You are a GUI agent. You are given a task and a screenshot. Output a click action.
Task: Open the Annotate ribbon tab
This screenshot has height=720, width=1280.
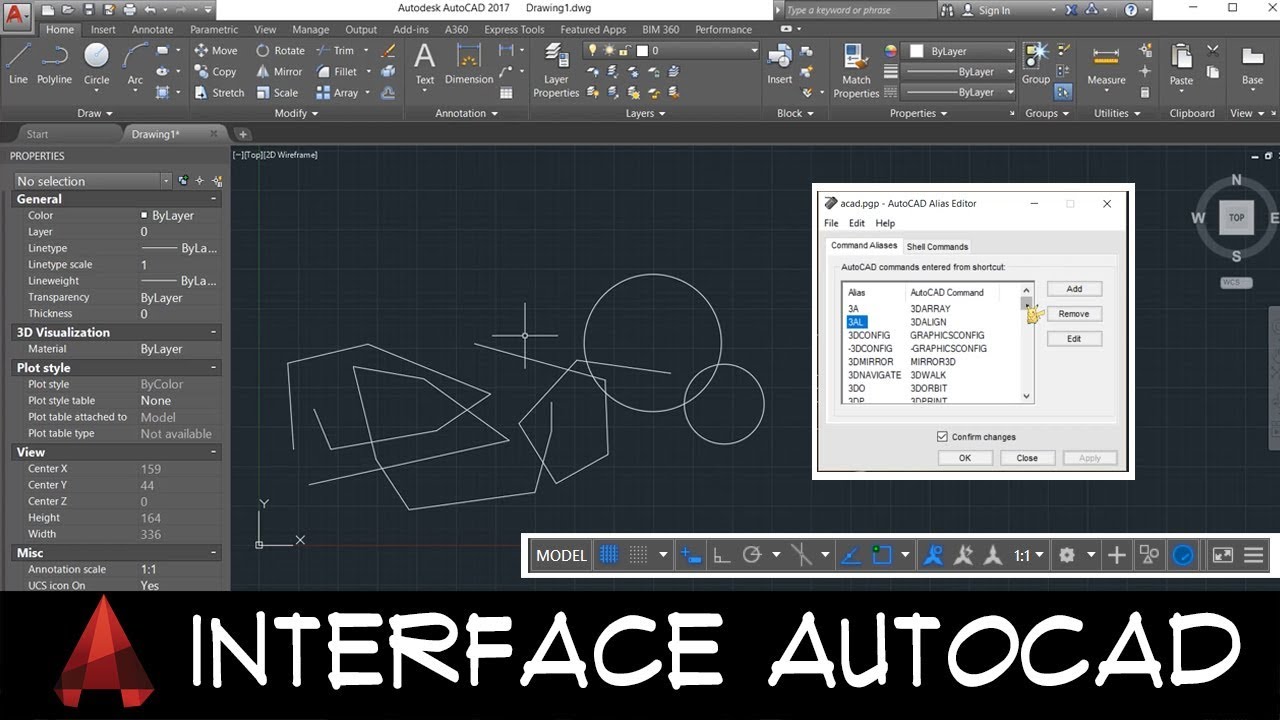click(x=152, y=29)
